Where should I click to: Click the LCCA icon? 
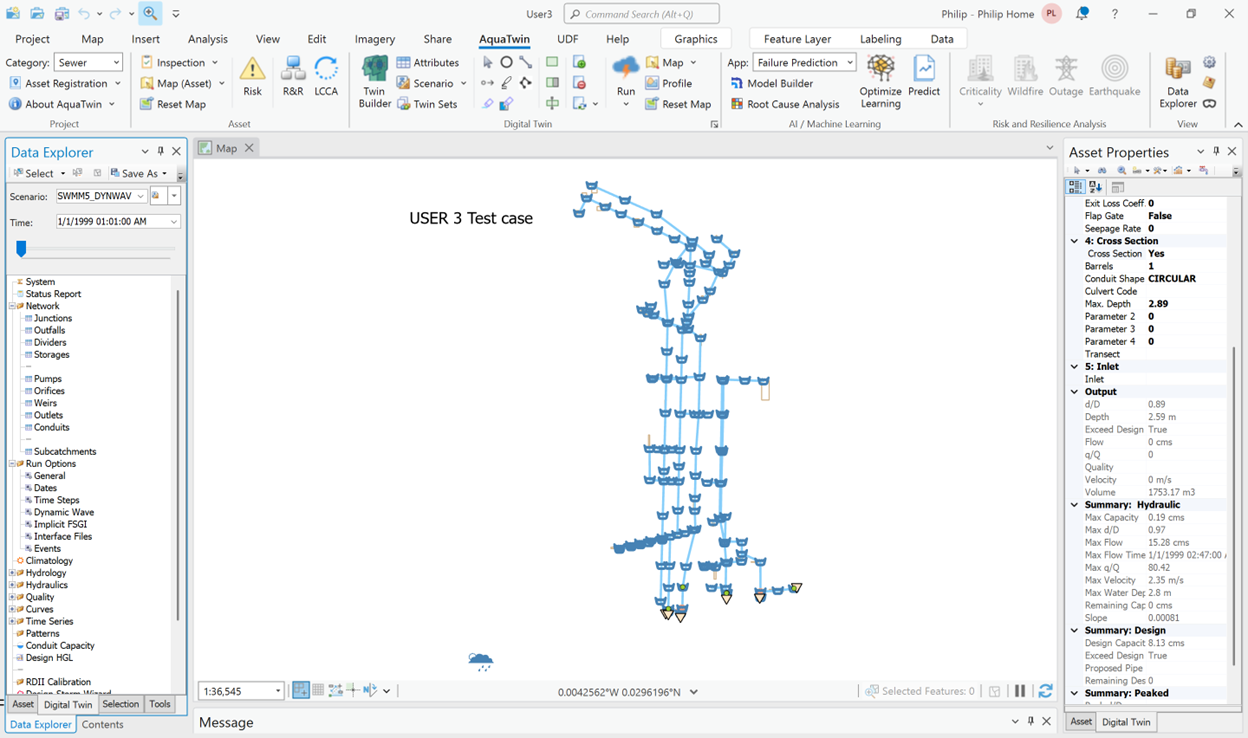coord(326,76)
